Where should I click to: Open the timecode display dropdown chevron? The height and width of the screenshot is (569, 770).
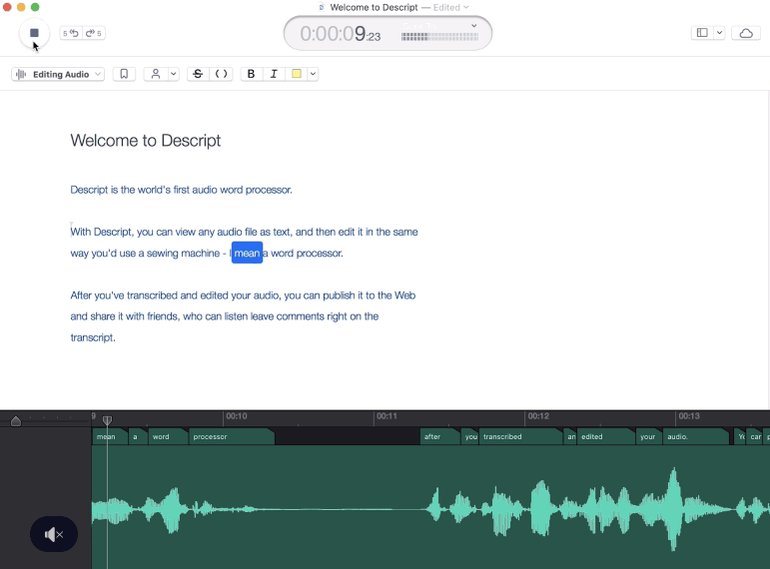474,26
